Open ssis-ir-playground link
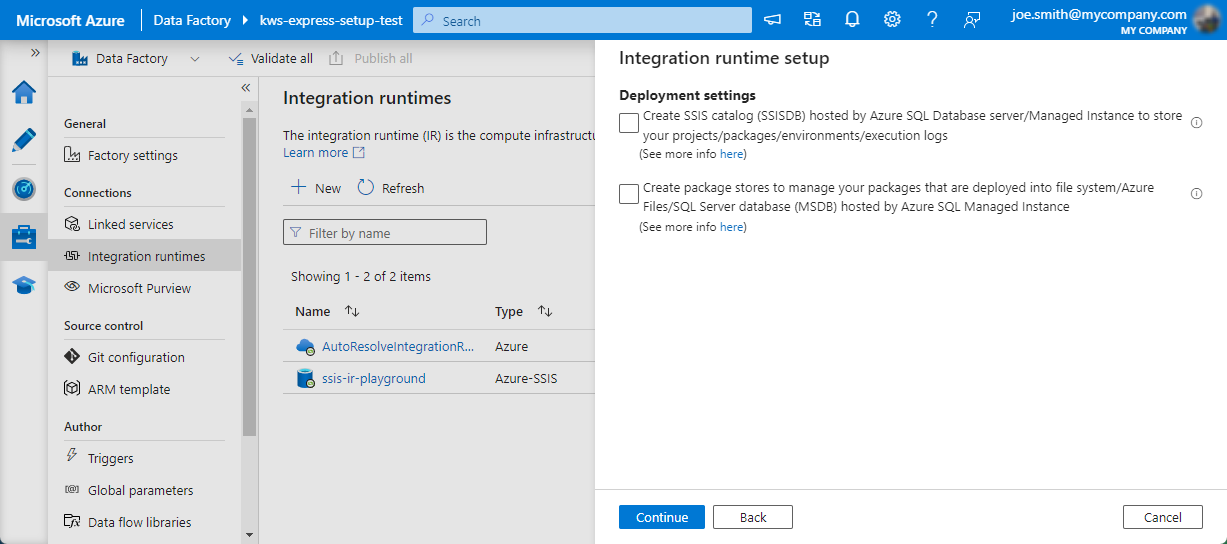Image resolution: width=1227 pixels, height=544 pixels. pyautogui.click(x=374, y=379)
